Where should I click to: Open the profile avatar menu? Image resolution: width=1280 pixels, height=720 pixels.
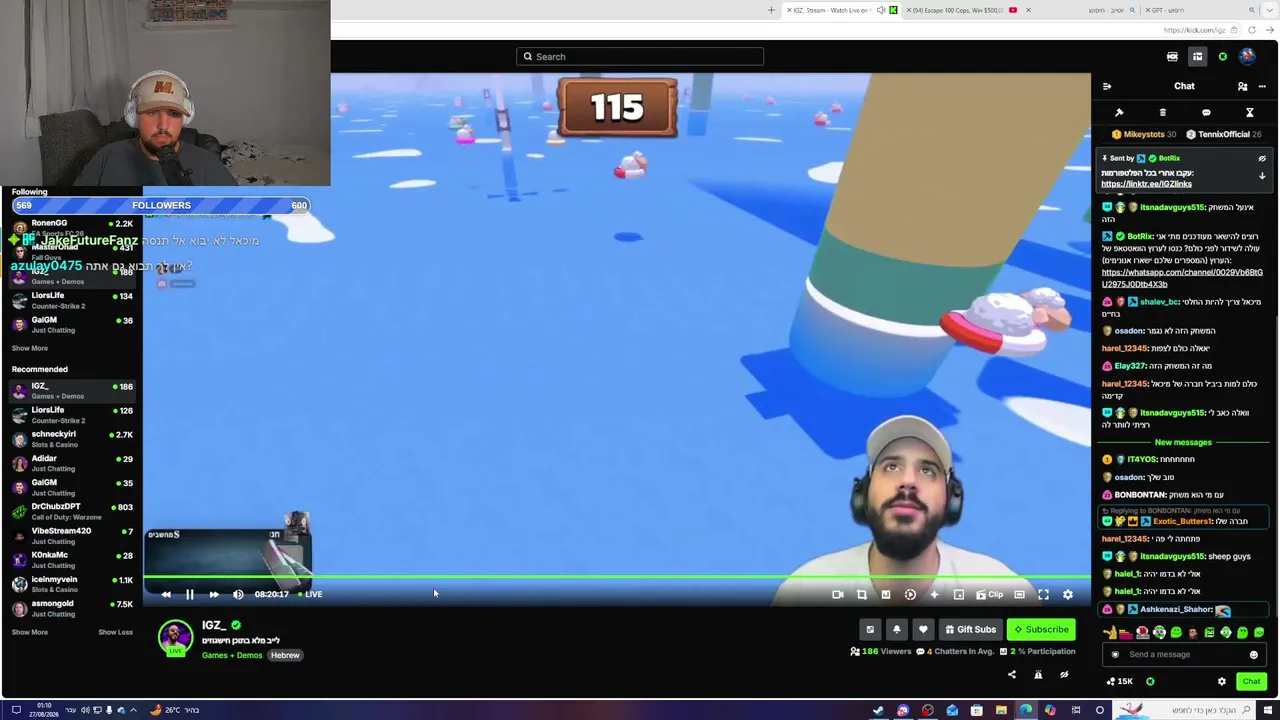coord(1247,56)
